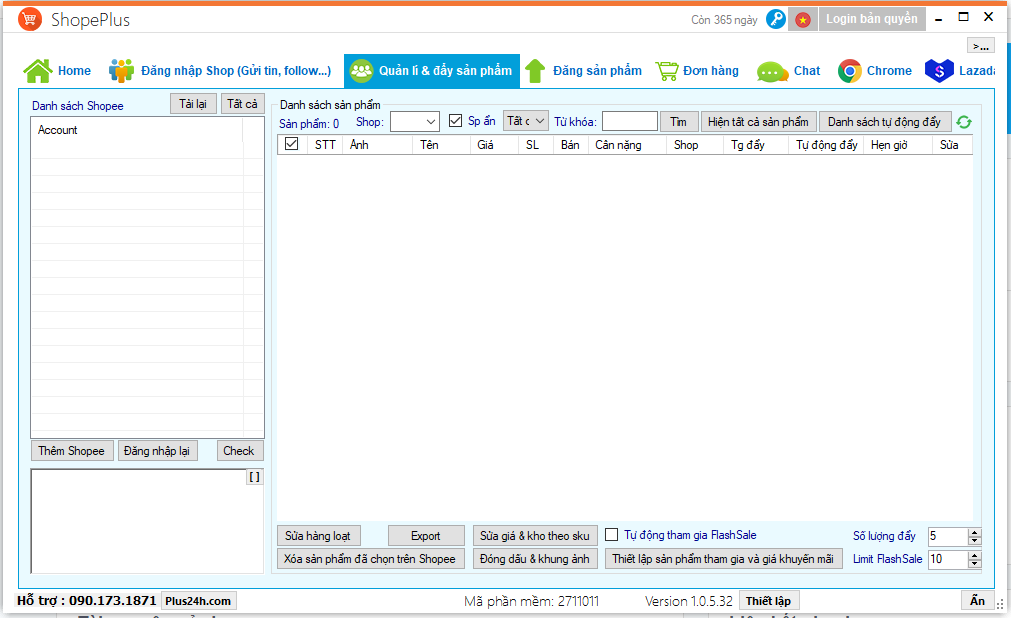Click the Tìm search button
This screenshot has height=618, width=1011.
678,122
